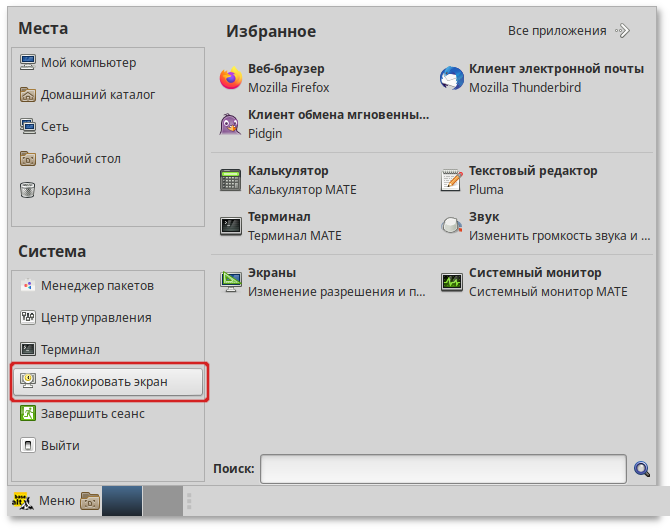Open Мой компьютер place
This screenshot has width=670, height=530.
(87, 63)
